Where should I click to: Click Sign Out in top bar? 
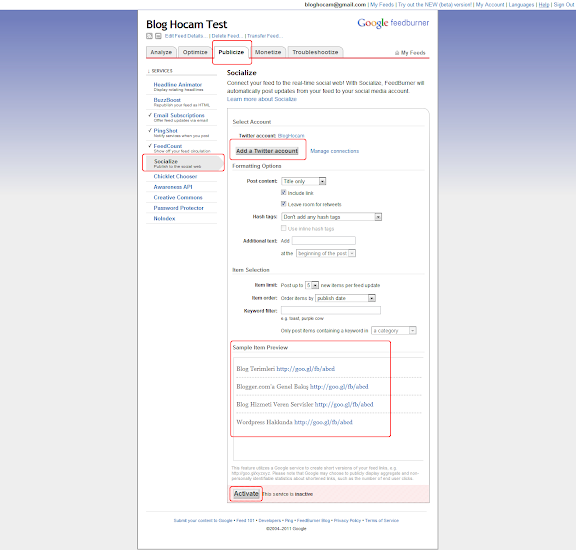(x=564, y=5)
